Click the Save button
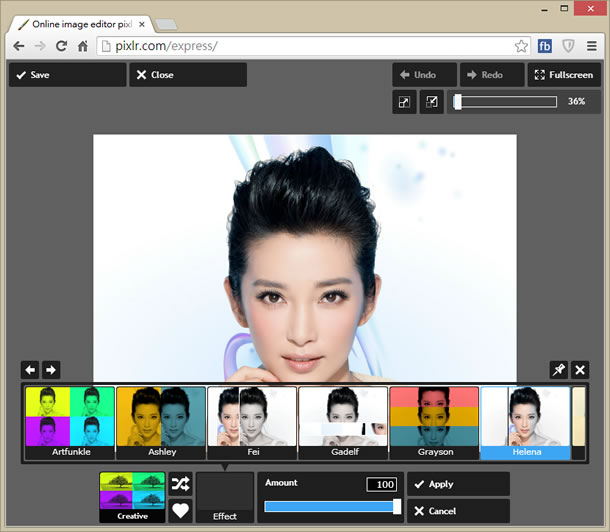The height and width of the screenshot is (532, 610). pos(67,75)
